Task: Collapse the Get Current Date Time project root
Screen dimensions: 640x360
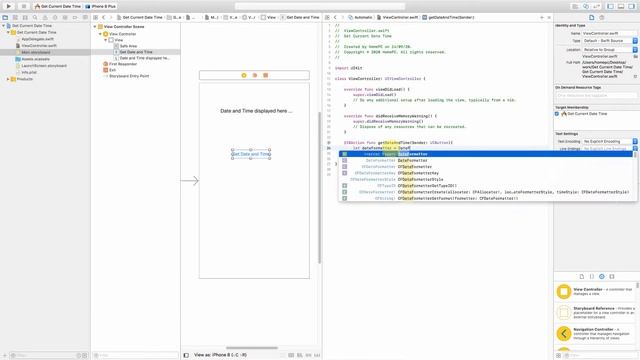Action: point(4,26)
